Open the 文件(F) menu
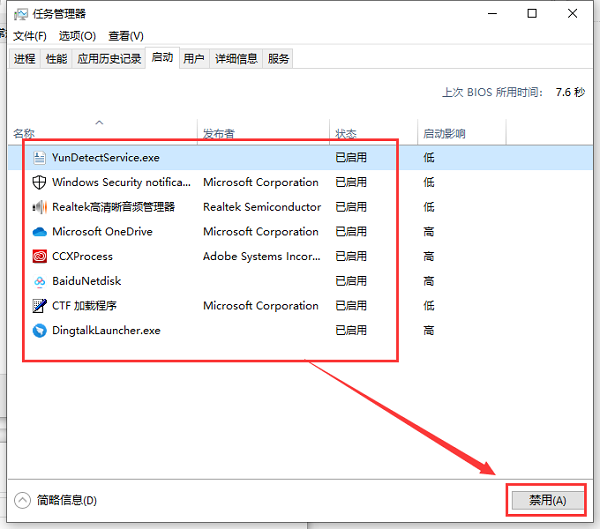The height and width of the screenshot is (529, 600). [29, 36]
